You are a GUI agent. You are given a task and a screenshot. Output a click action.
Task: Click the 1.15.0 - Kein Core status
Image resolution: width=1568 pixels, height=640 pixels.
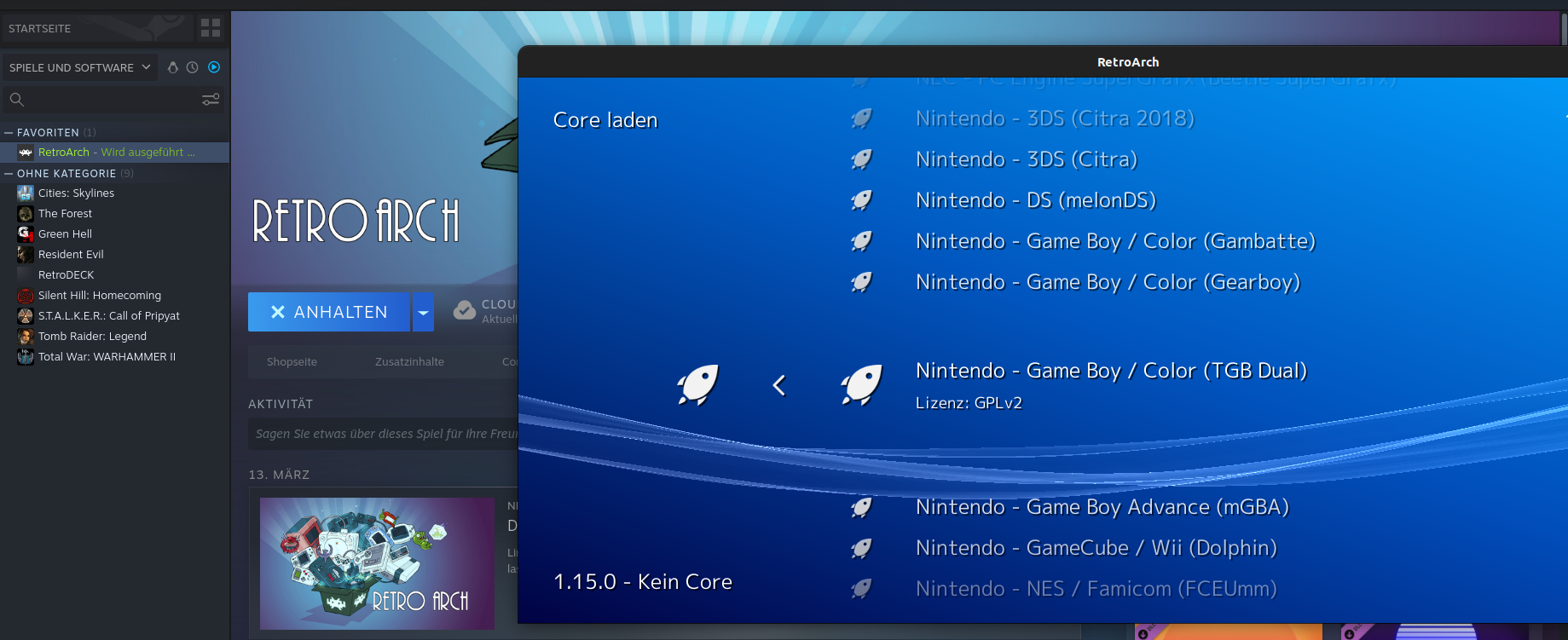click(643, 582)
